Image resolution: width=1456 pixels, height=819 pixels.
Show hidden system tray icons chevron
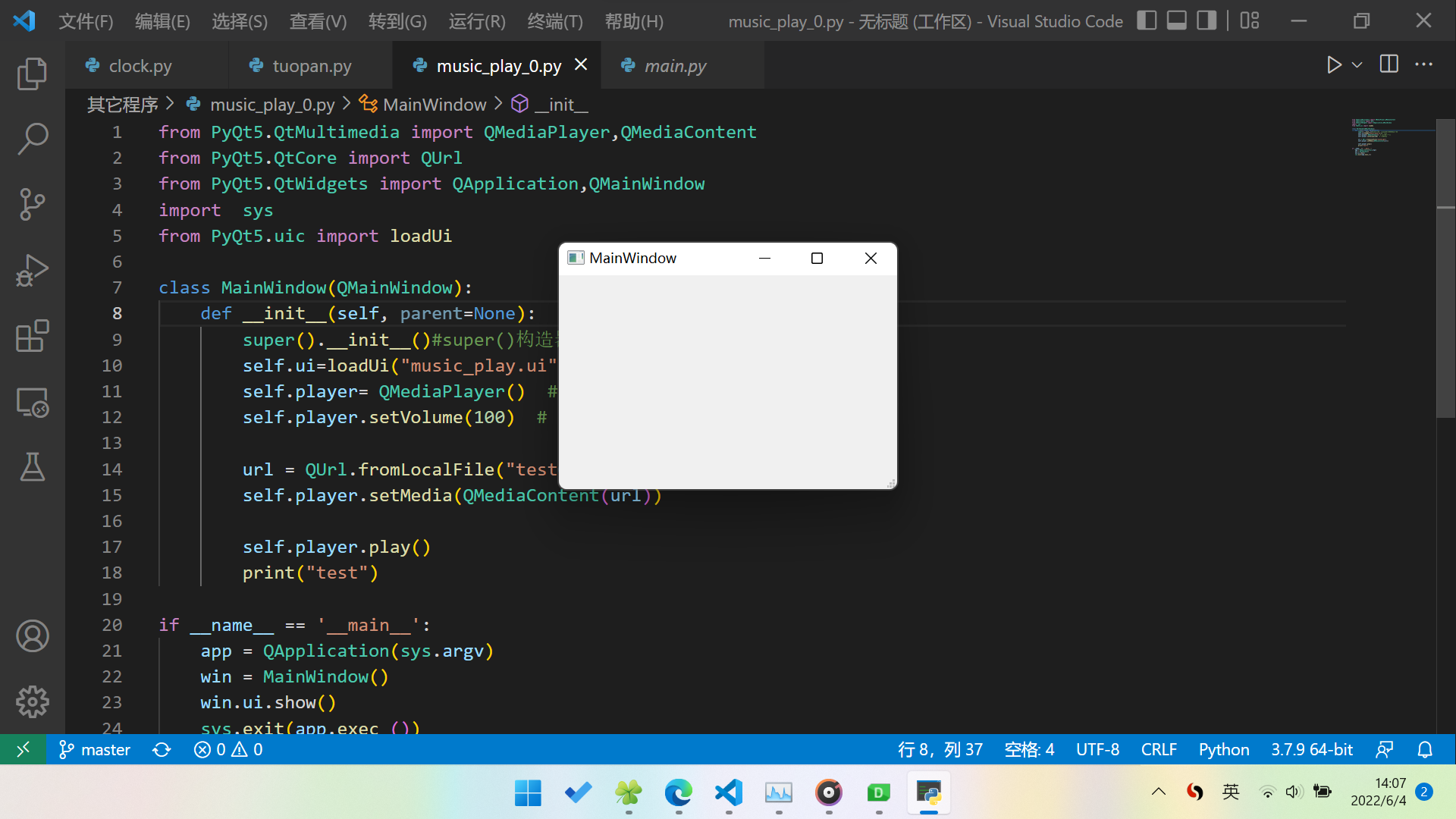pos(1158,792)
